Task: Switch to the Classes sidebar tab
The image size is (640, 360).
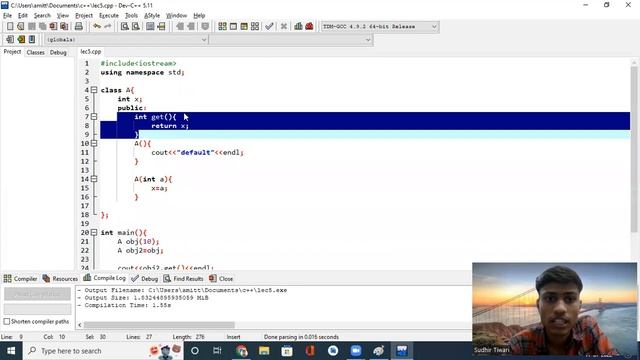Action: [x=36, y=52]
